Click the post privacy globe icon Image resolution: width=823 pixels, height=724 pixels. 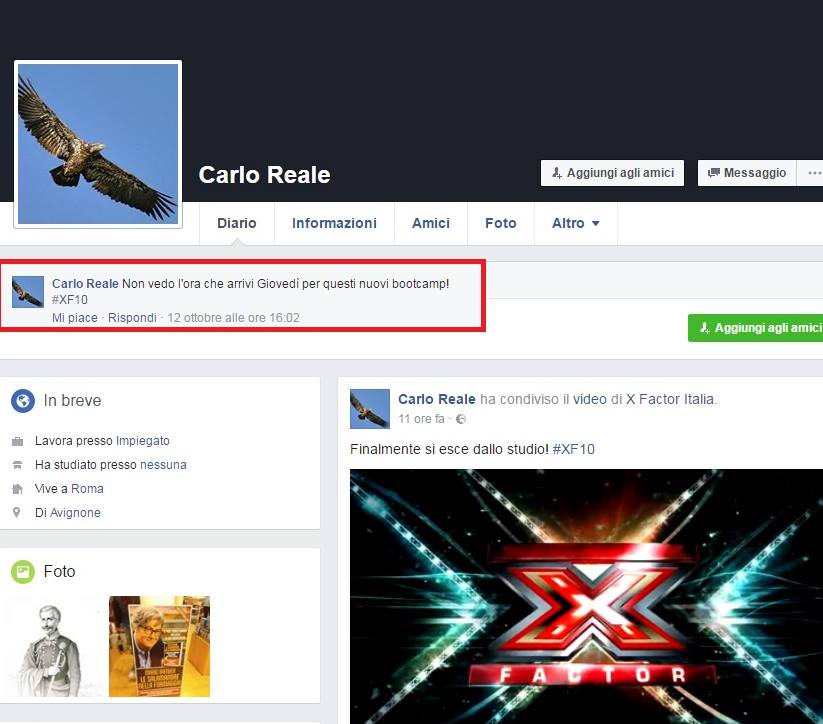pos(461,419)
